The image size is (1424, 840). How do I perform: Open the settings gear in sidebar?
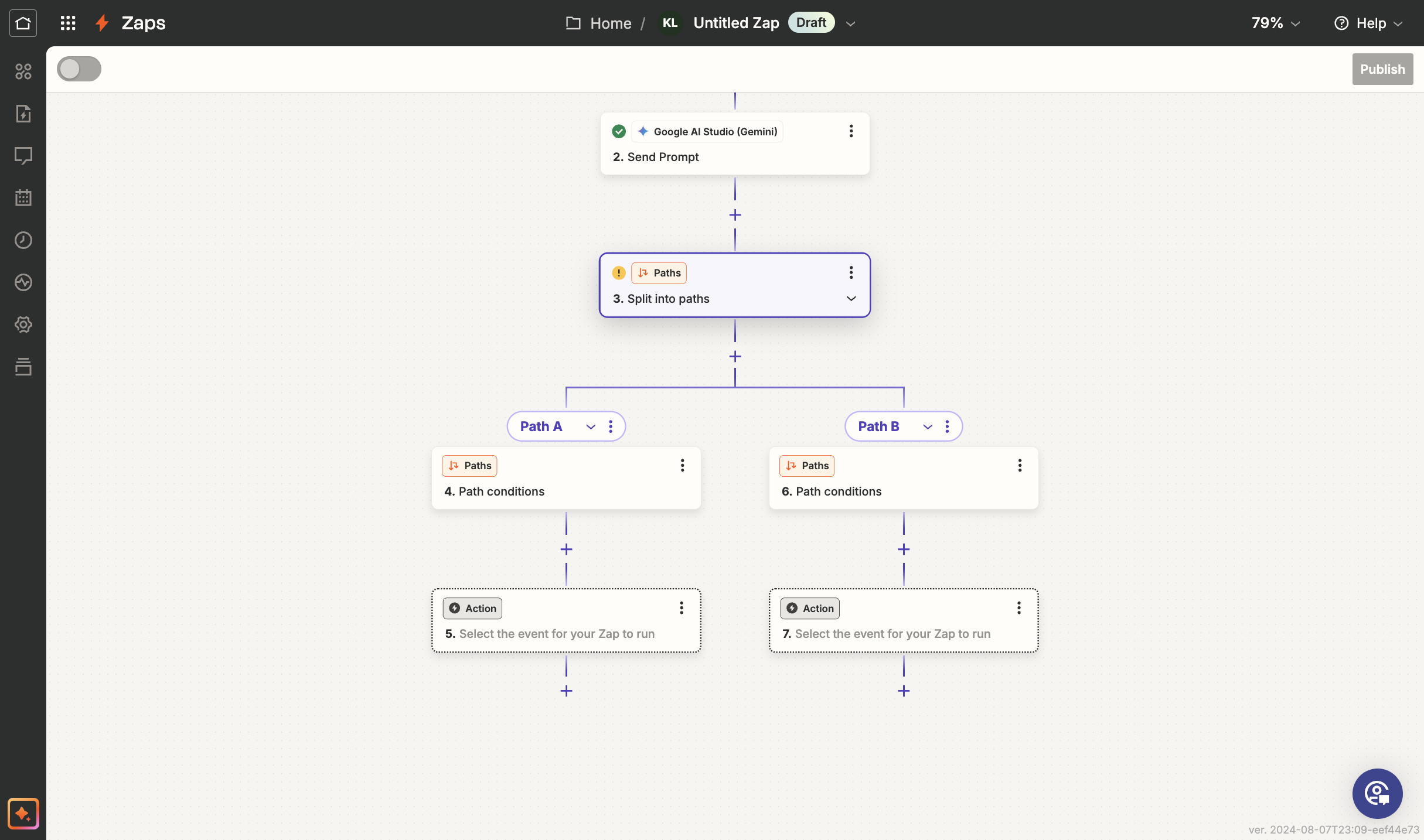pyautogui.click(x=23, y=325)
